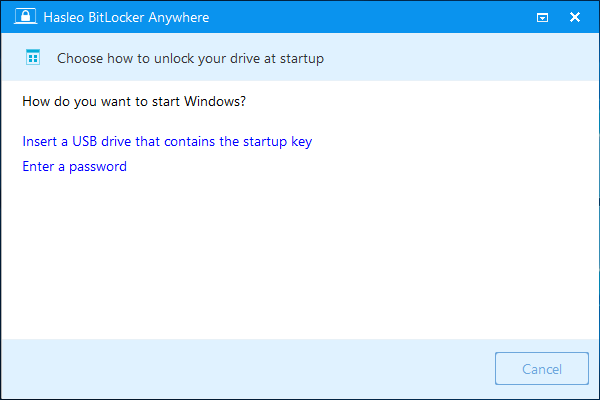Click the Hasleo lock icon in title bar

pos(18,17)
